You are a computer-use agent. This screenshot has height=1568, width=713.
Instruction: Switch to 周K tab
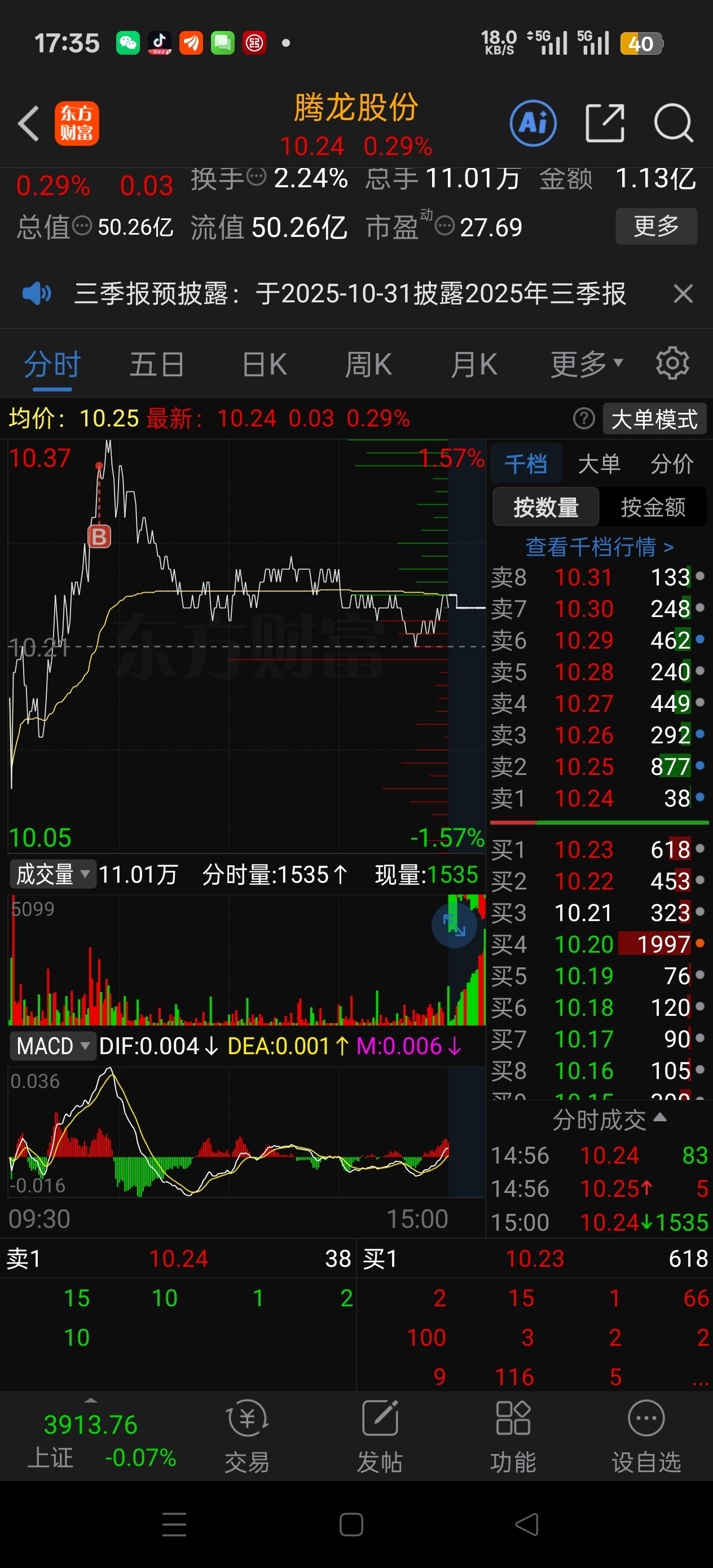pyautogui.click(x=368, y=364)
